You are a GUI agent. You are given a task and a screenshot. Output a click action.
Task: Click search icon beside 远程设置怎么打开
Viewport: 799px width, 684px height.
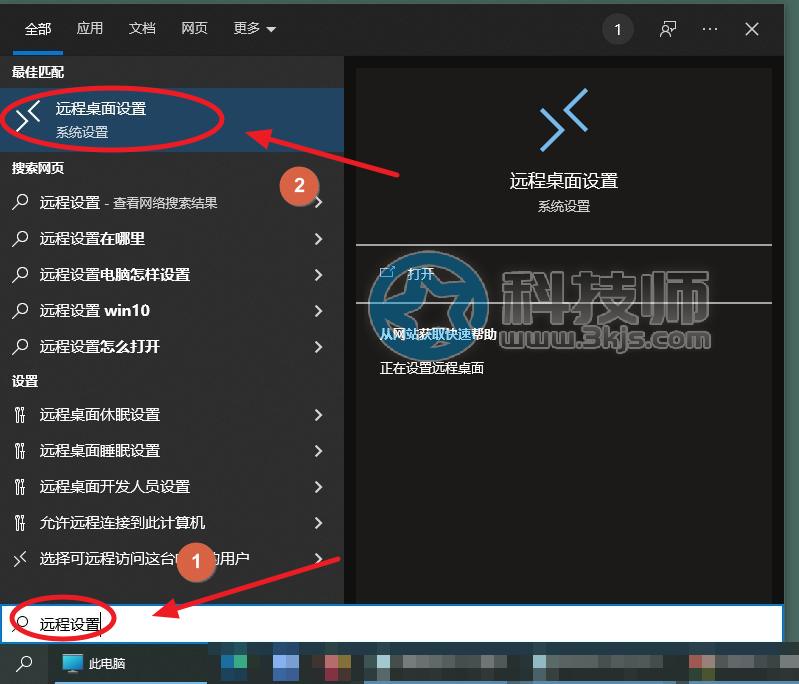click(20, 346)
